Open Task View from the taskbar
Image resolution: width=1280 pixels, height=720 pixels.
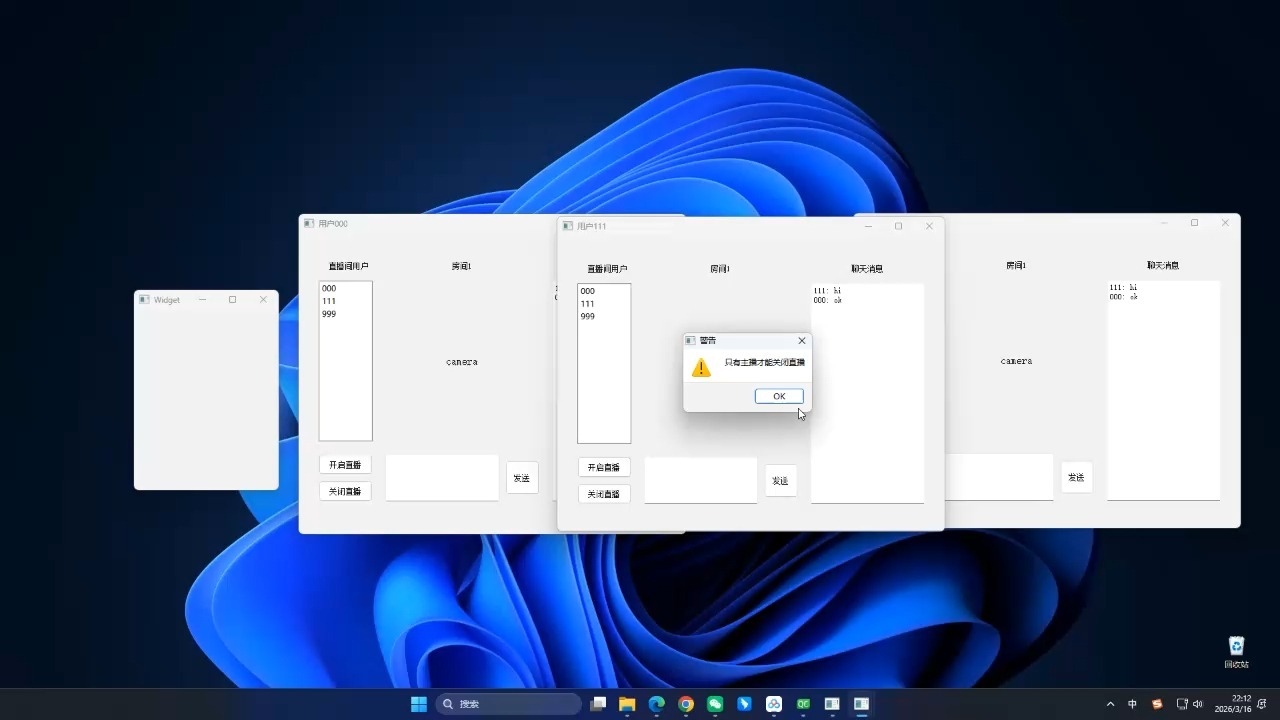point(598,704)
